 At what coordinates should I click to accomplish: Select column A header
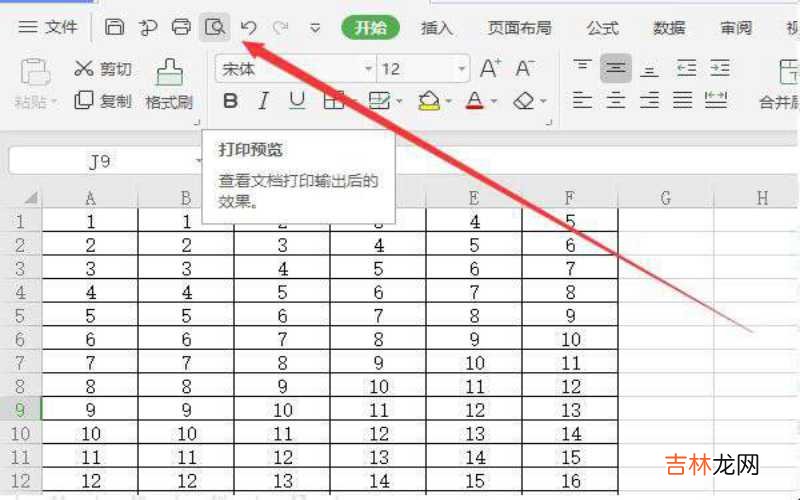point(90,197)
